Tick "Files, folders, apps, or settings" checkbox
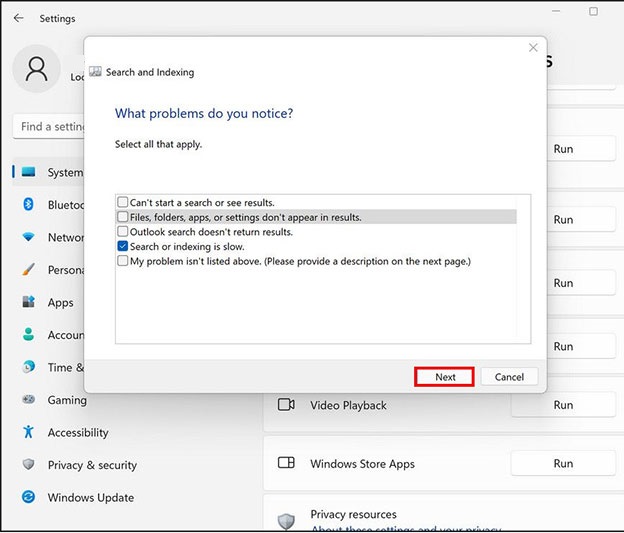 123,217
